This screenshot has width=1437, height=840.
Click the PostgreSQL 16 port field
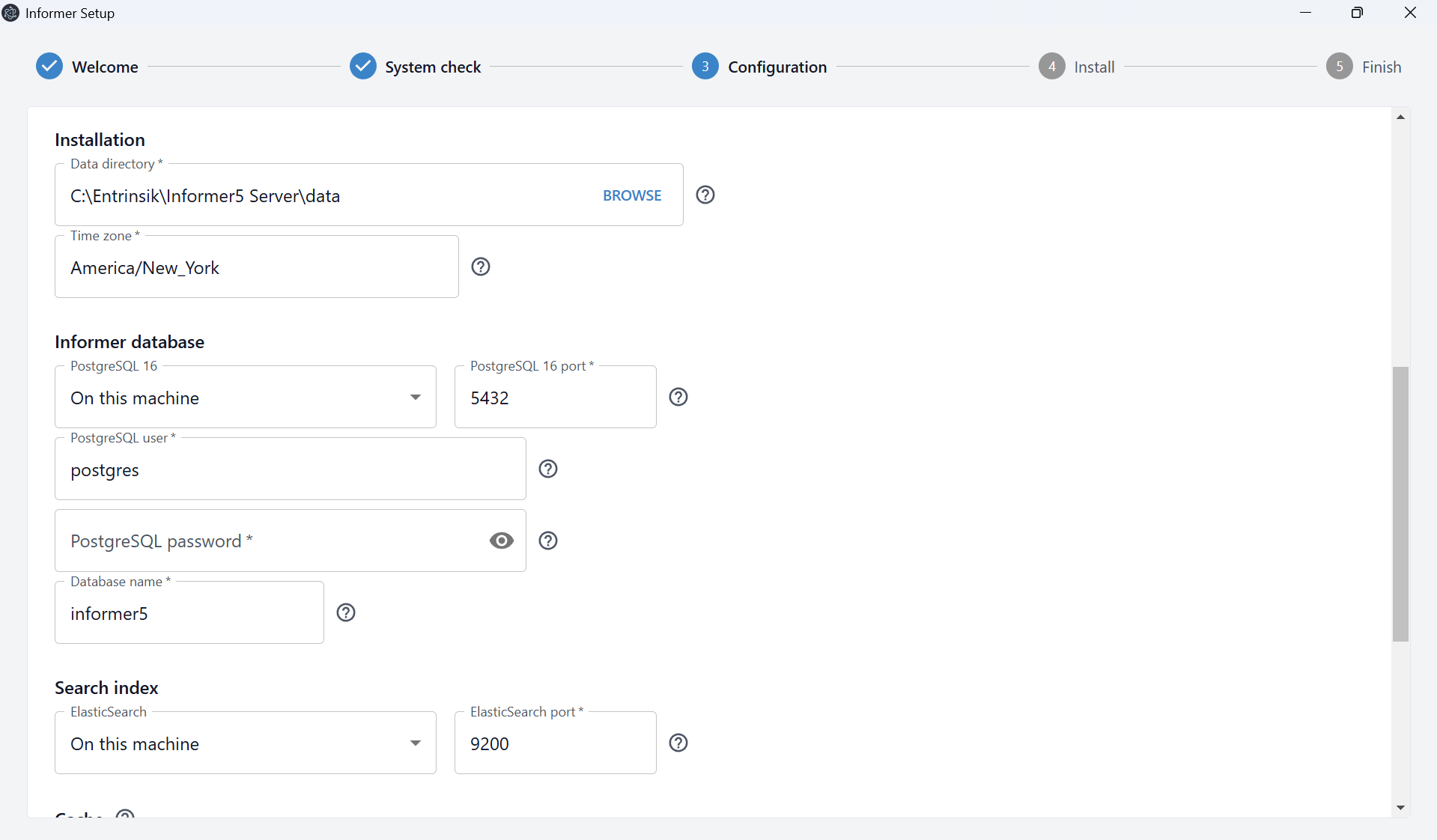pyautogui.click(x=556, y=398)
